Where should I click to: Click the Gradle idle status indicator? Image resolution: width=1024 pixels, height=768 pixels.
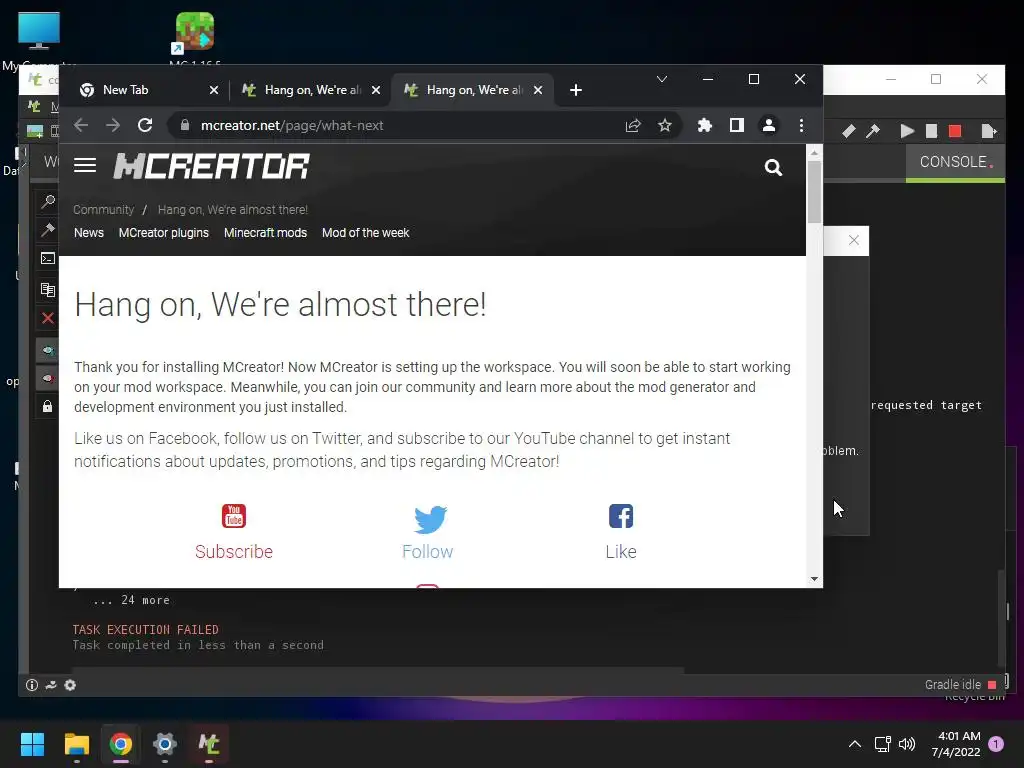960,684
